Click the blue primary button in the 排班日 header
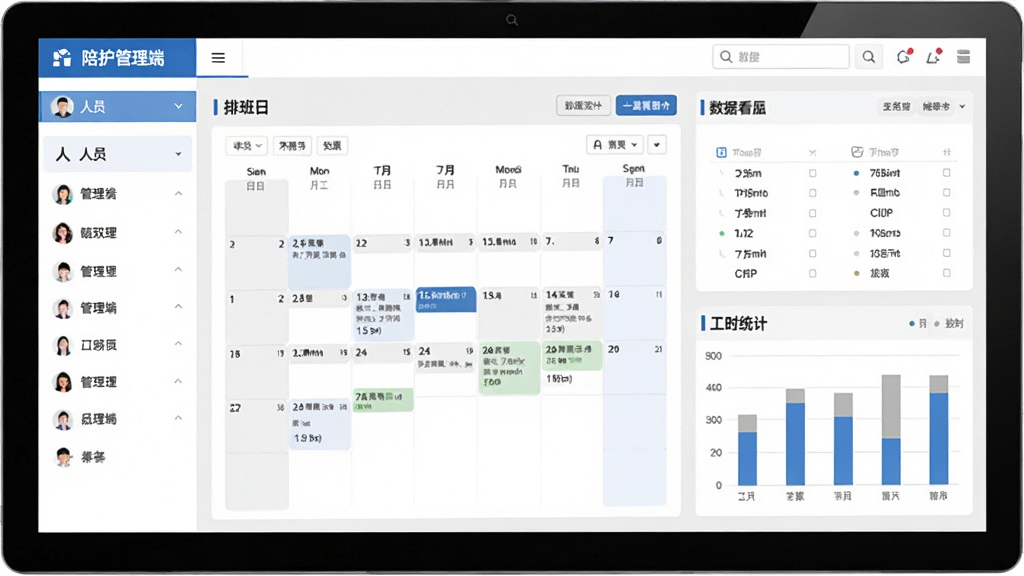Screen dimensions: 1024x576 (x=646, y=106)
